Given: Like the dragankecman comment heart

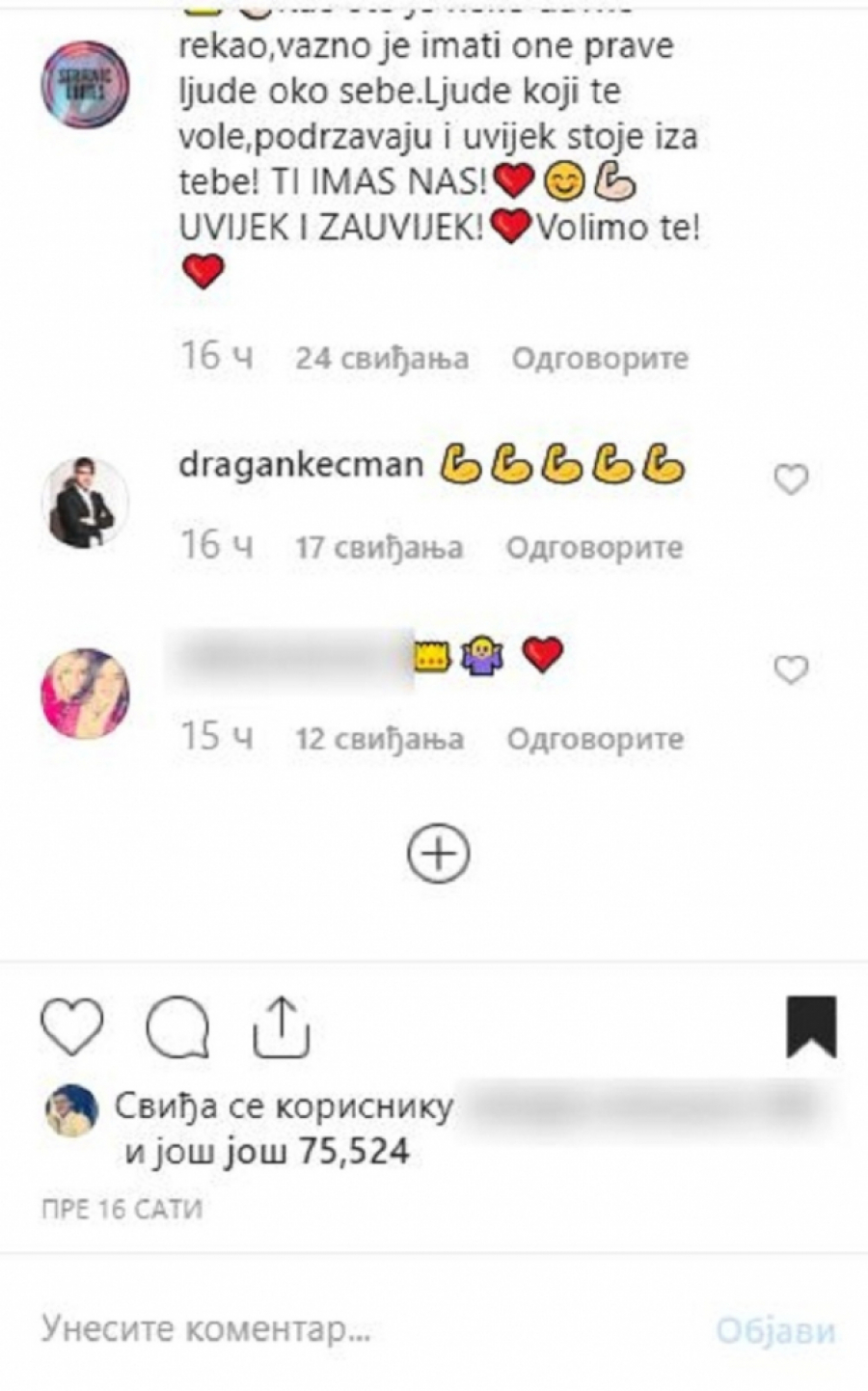Looking at the screenshot, I should pyautogui.click(x=792, y=478).
